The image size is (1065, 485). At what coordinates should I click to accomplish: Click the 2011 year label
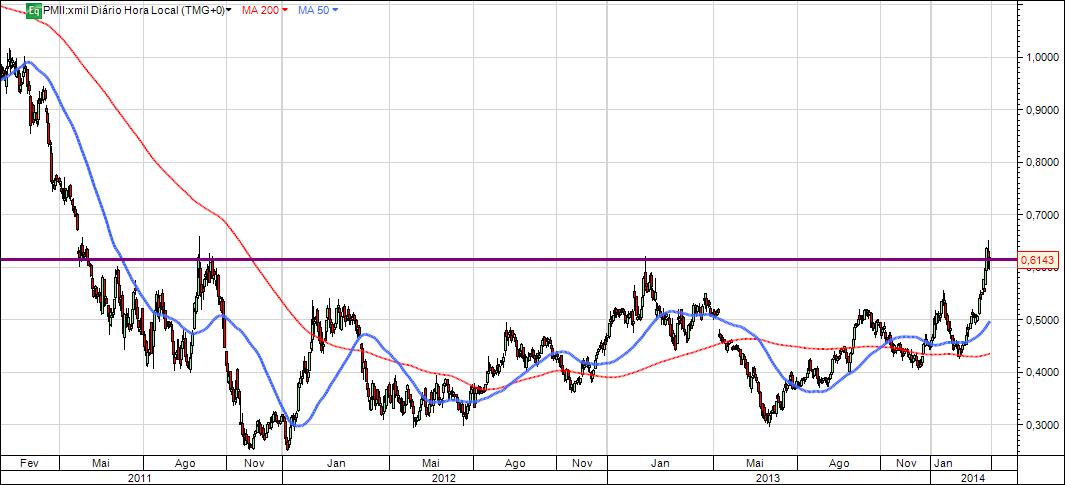click(139, 478)
